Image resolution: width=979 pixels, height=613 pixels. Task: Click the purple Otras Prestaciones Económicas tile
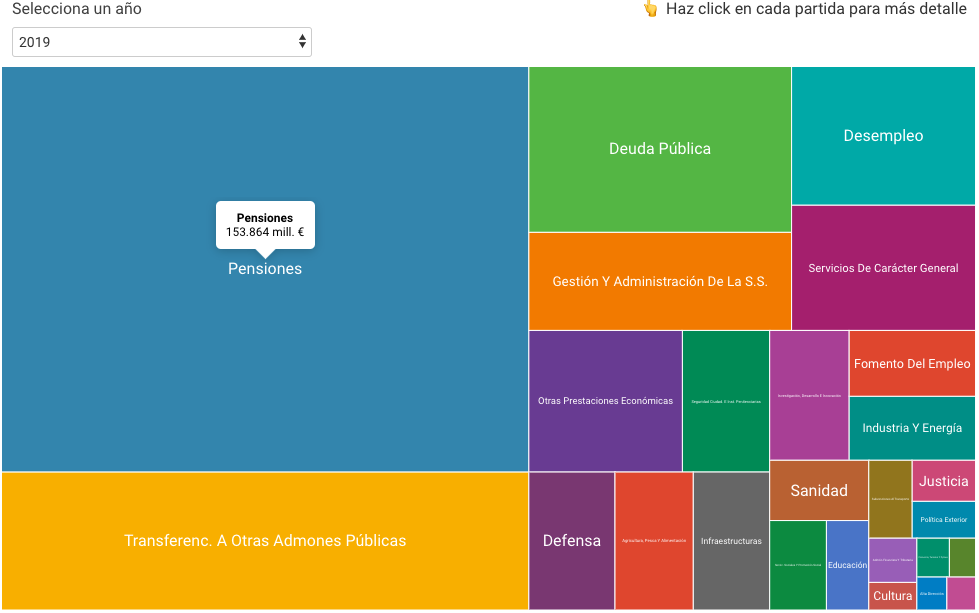click(x=605, y=401)
